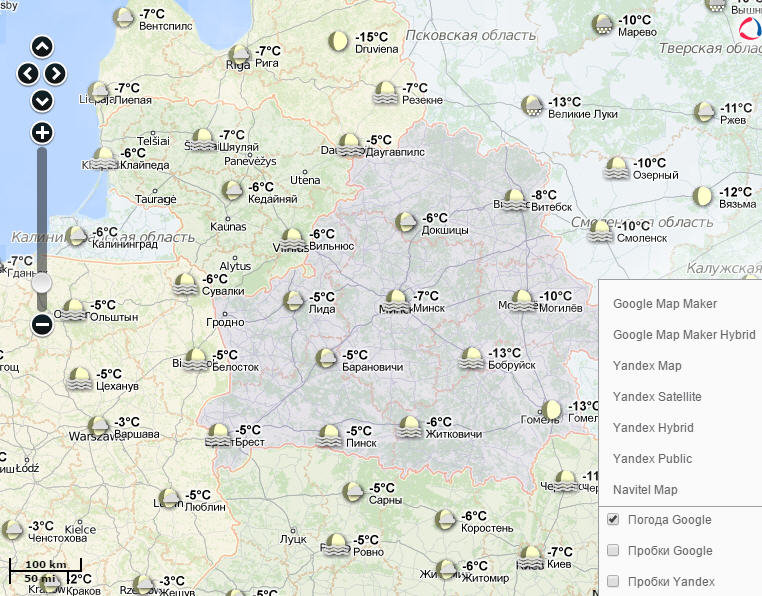Screen dimensions: 762x596
Task: Choose Navitel Map base layer
Action: tap(645, 490)
